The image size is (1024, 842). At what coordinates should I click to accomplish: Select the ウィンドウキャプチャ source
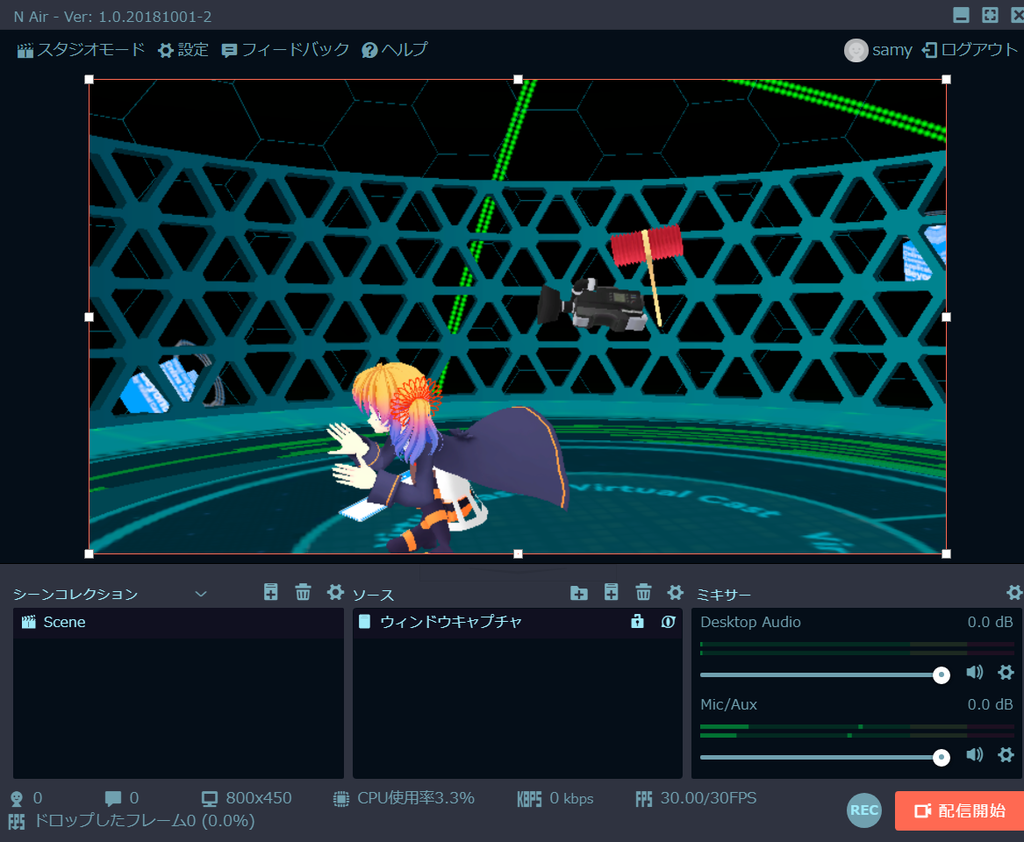tap(517, 623)
